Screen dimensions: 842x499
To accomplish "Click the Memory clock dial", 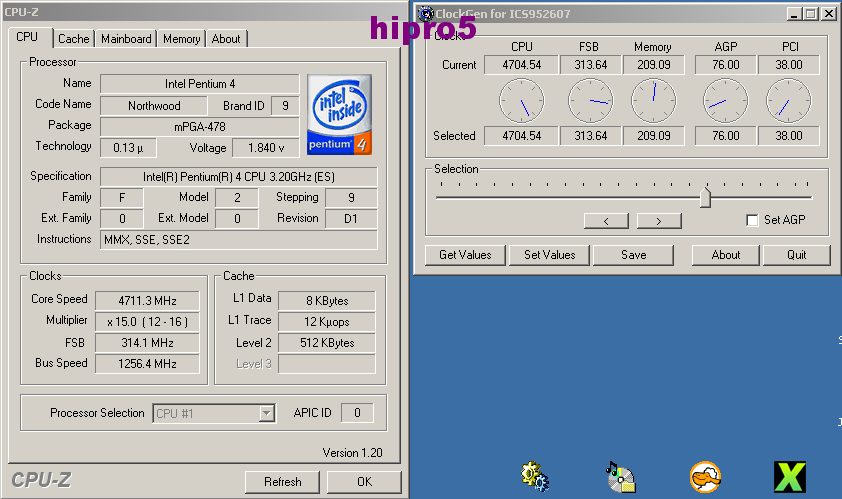I will (654, 100).
